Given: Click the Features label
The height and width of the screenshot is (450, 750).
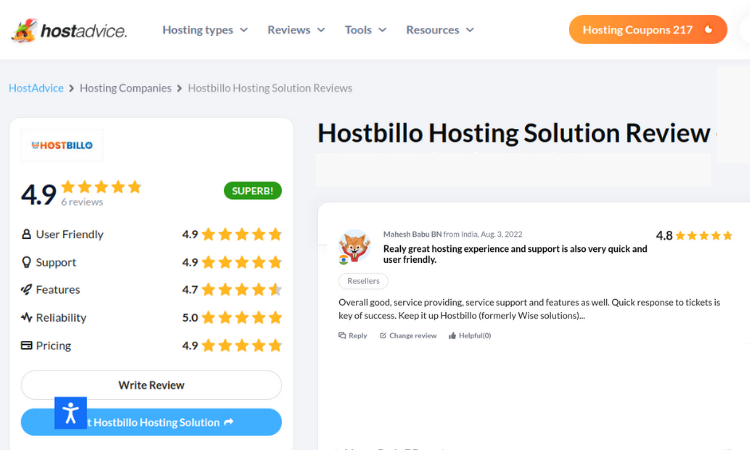Looking at the screenshot, I should point(58,290).
